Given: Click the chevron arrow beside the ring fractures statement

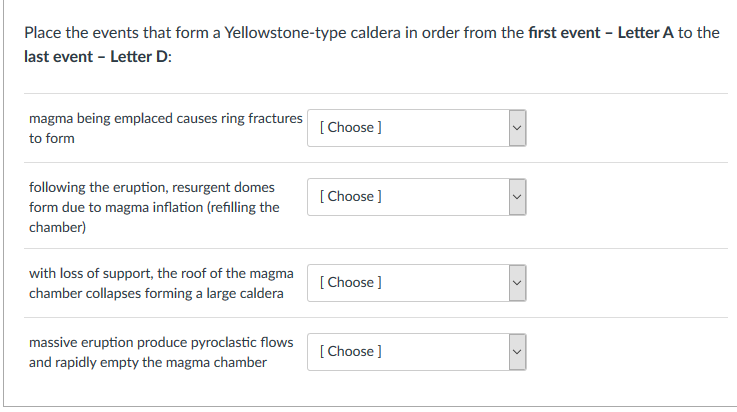Looking at the screenshot, I should click(x=516, y=127).
